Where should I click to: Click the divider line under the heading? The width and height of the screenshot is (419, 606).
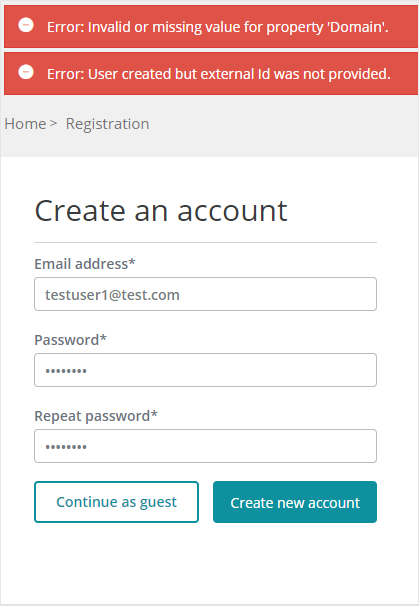(x=205, y=243)
